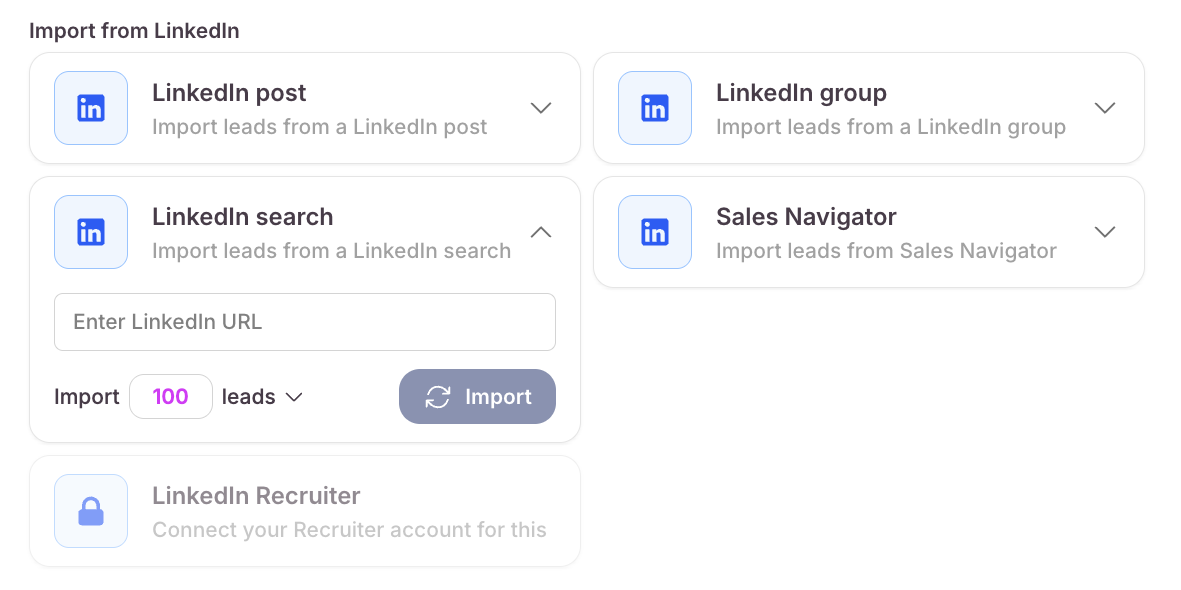Expand the LinkedIn post section
1181x590 pixels.
point(541,108)
